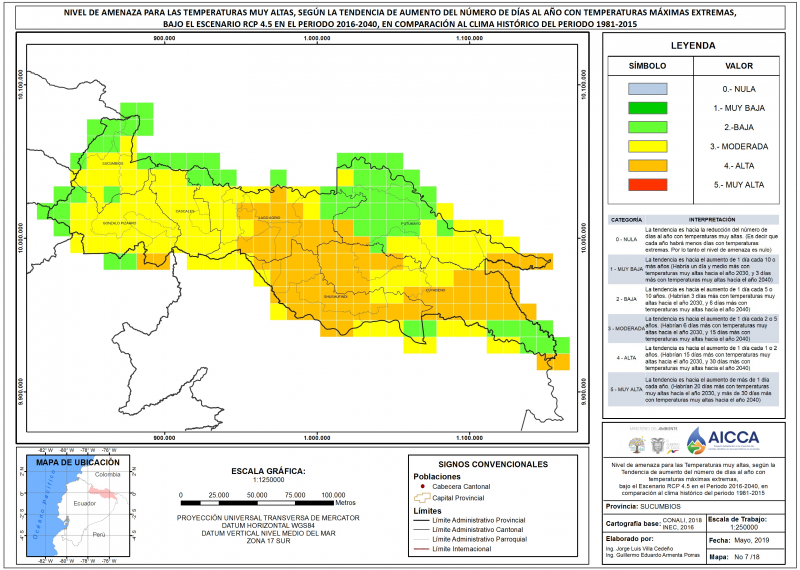Click the CUYABENO canton label
This screenshot has height=570, width=800.
[x=435, y=290]
